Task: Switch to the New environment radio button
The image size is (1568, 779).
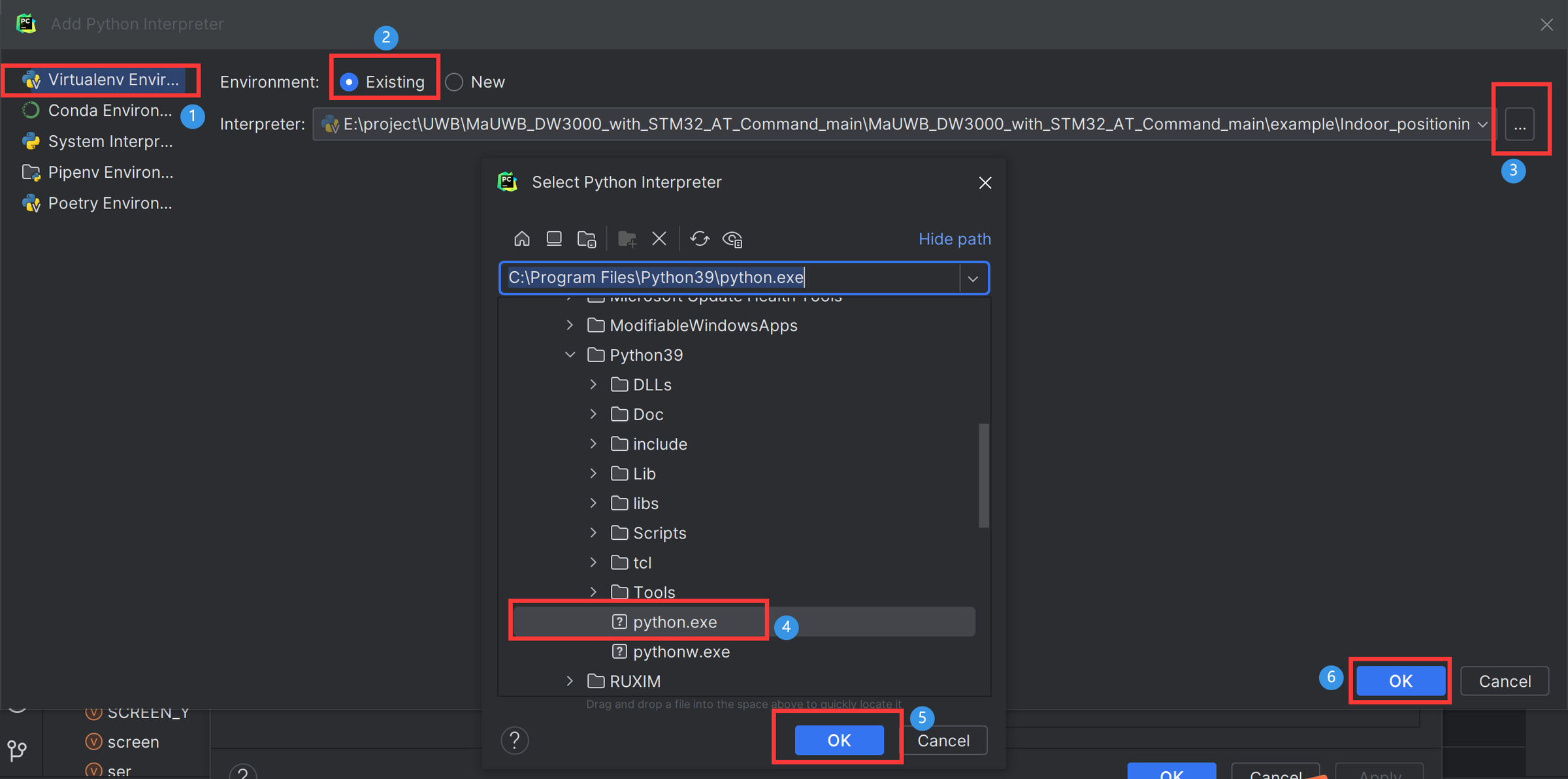Action: pyautogui.click(x=453, y=82)
